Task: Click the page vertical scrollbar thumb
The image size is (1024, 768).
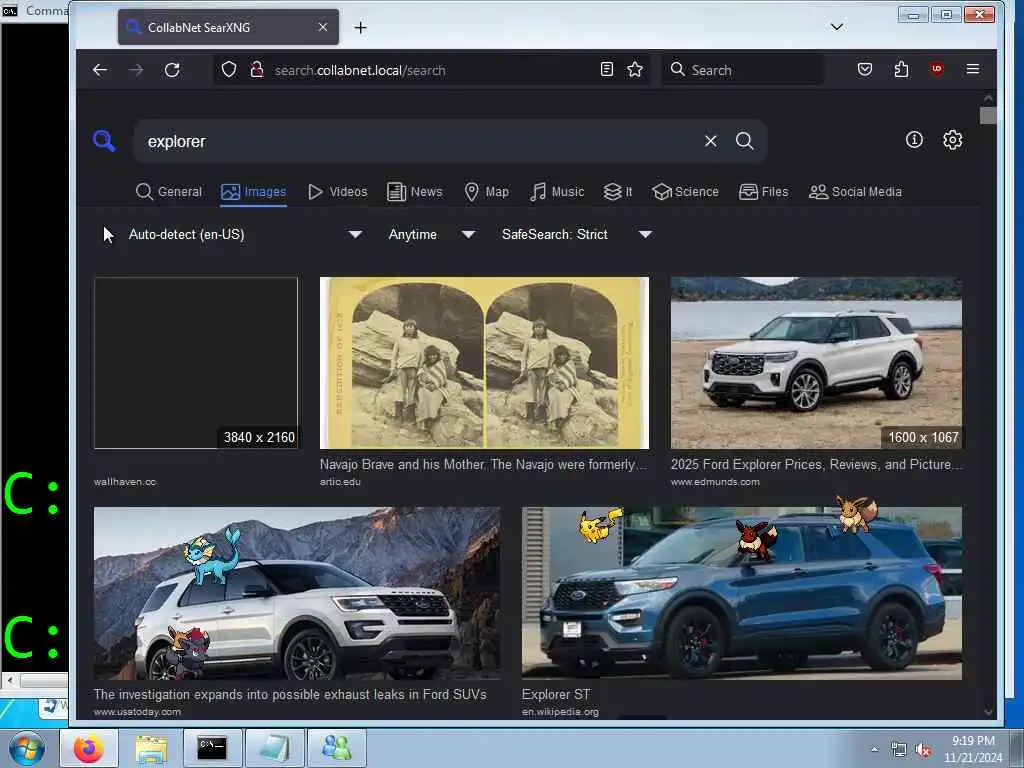Action: click(988, 116)
